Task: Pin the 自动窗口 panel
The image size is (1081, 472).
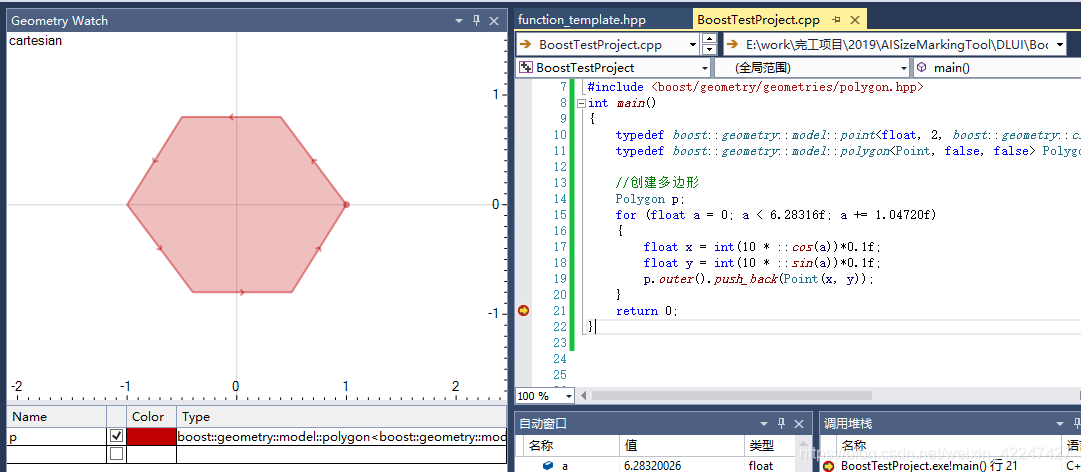Action: click(781, 424)
